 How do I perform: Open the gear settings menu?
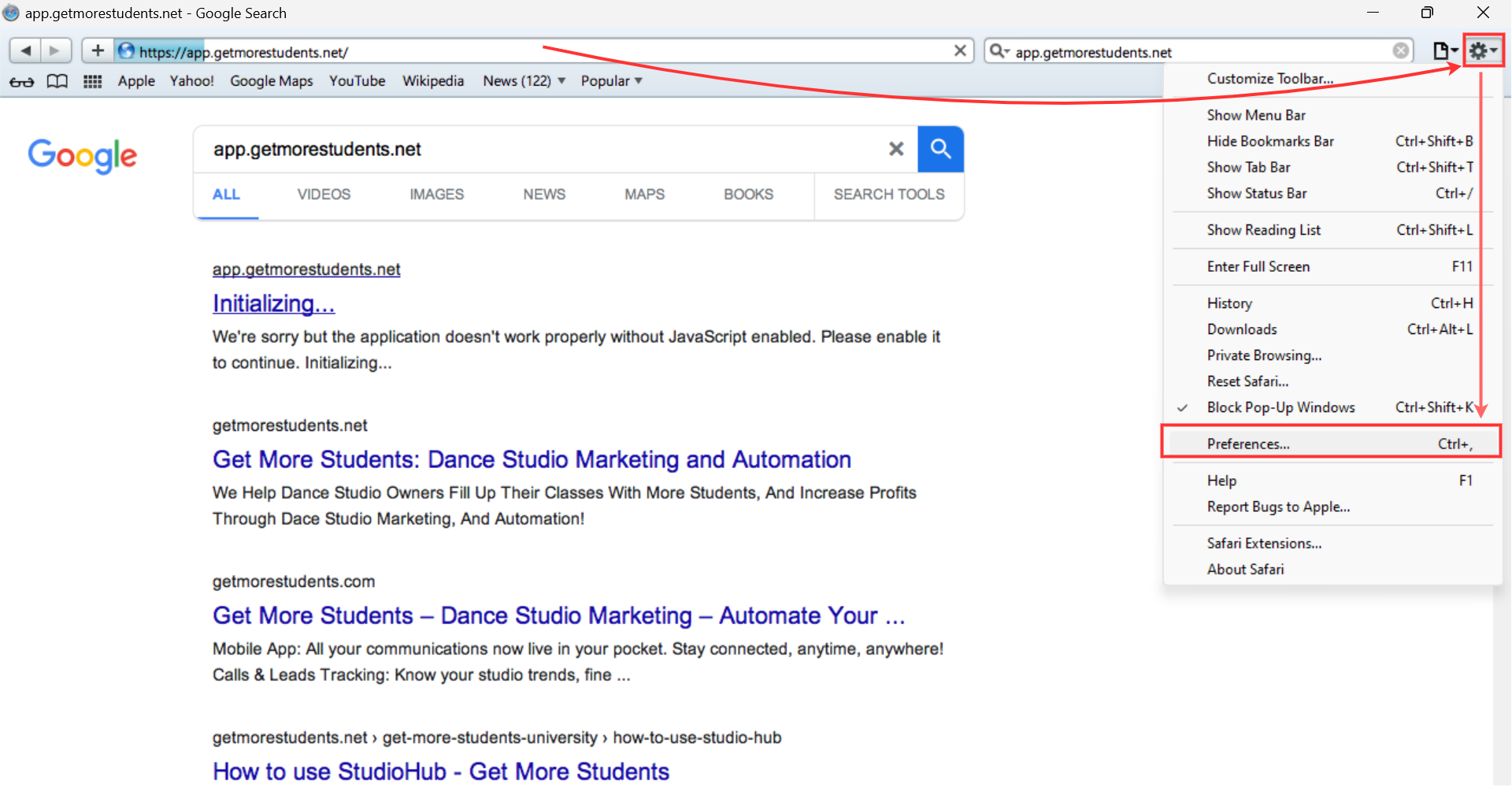1484,51
